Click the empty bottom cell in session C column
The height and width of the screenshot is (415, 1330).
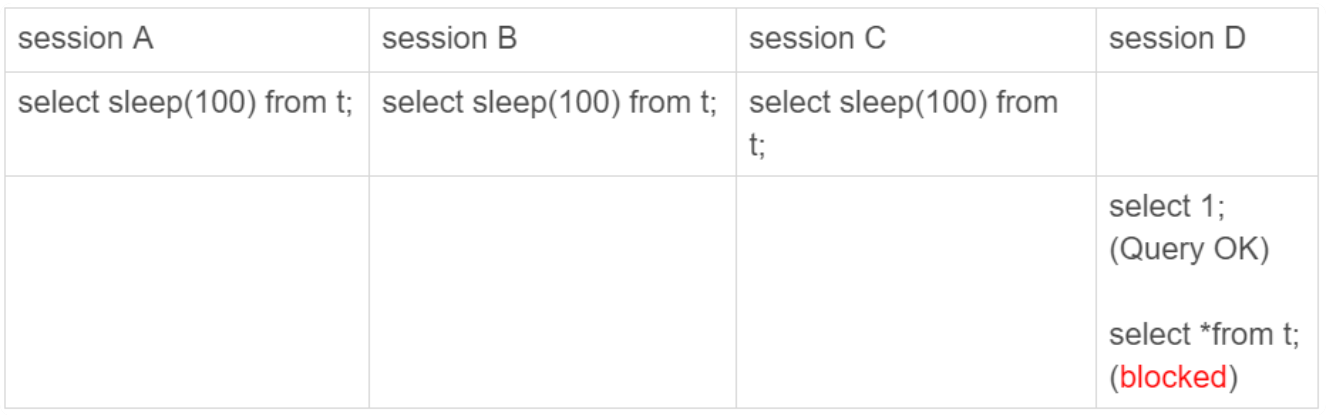[916, 292]
